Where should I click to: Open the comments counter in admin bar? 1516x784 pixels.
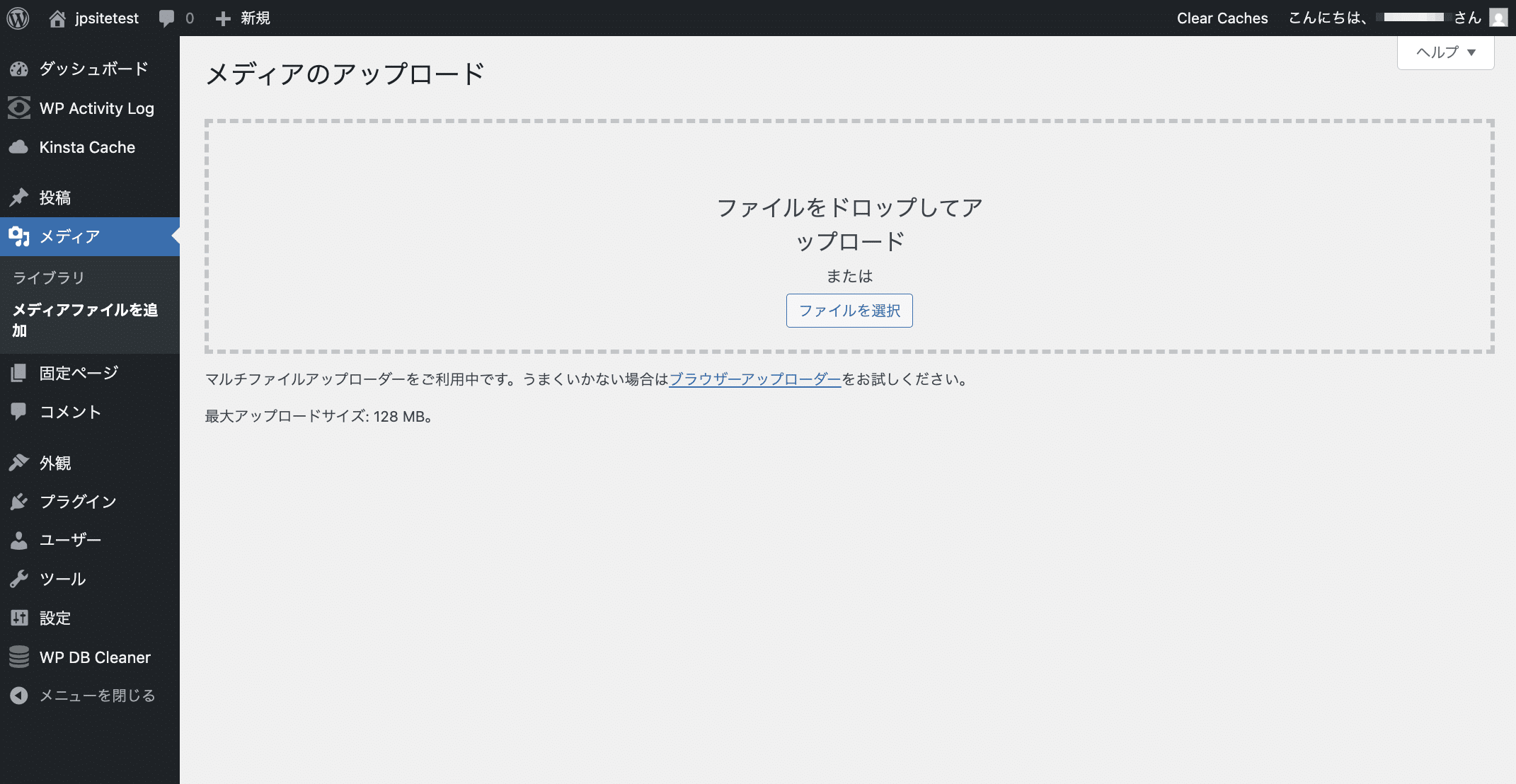click(x=176, y=18)
